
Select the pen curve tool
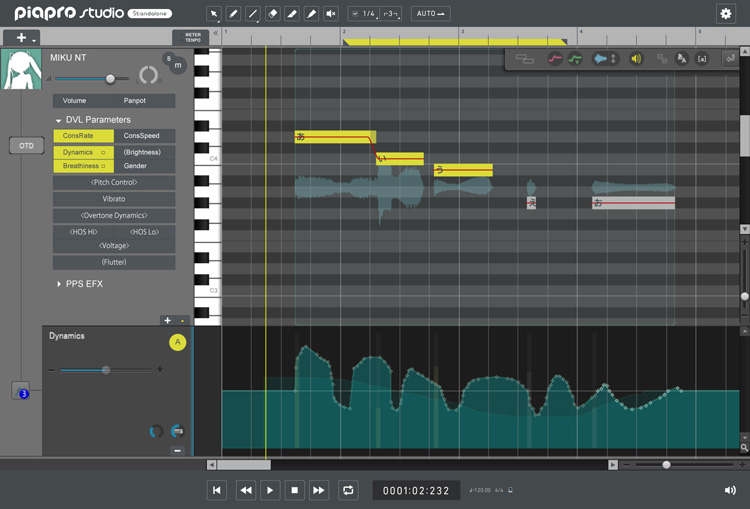(x=311, y=13)
